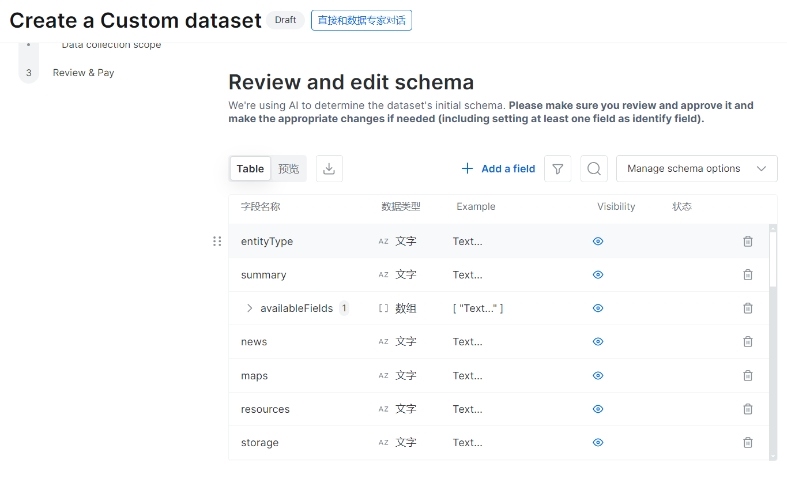Viewport: 787px width, 479px height.
Task: Expand the availableFields array row
Action: (x=249, y=308)
